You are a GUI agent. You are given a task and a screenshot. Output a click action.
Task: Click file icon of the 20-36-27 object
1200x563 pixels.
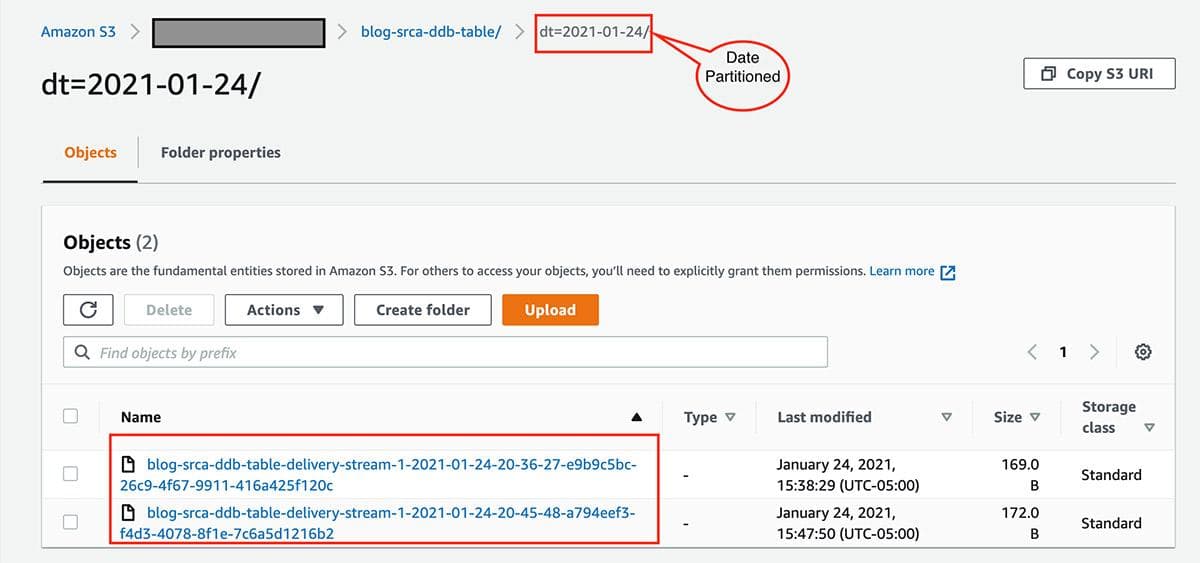coord(128,465)
